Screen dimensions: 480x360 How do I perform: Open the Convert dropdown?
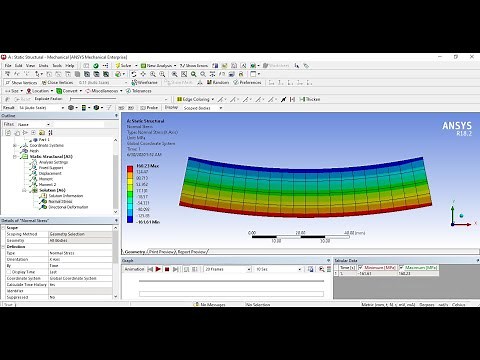(x=69, y=91)
